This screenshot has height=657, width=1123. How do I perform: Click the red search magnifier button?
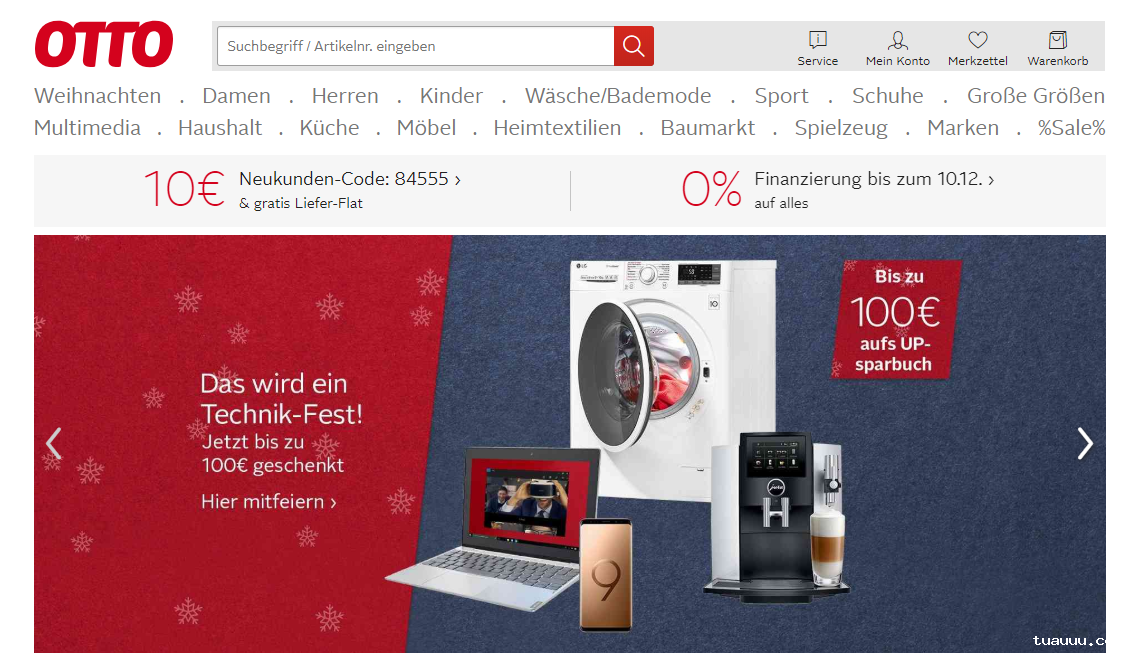(x=633, y=46)
